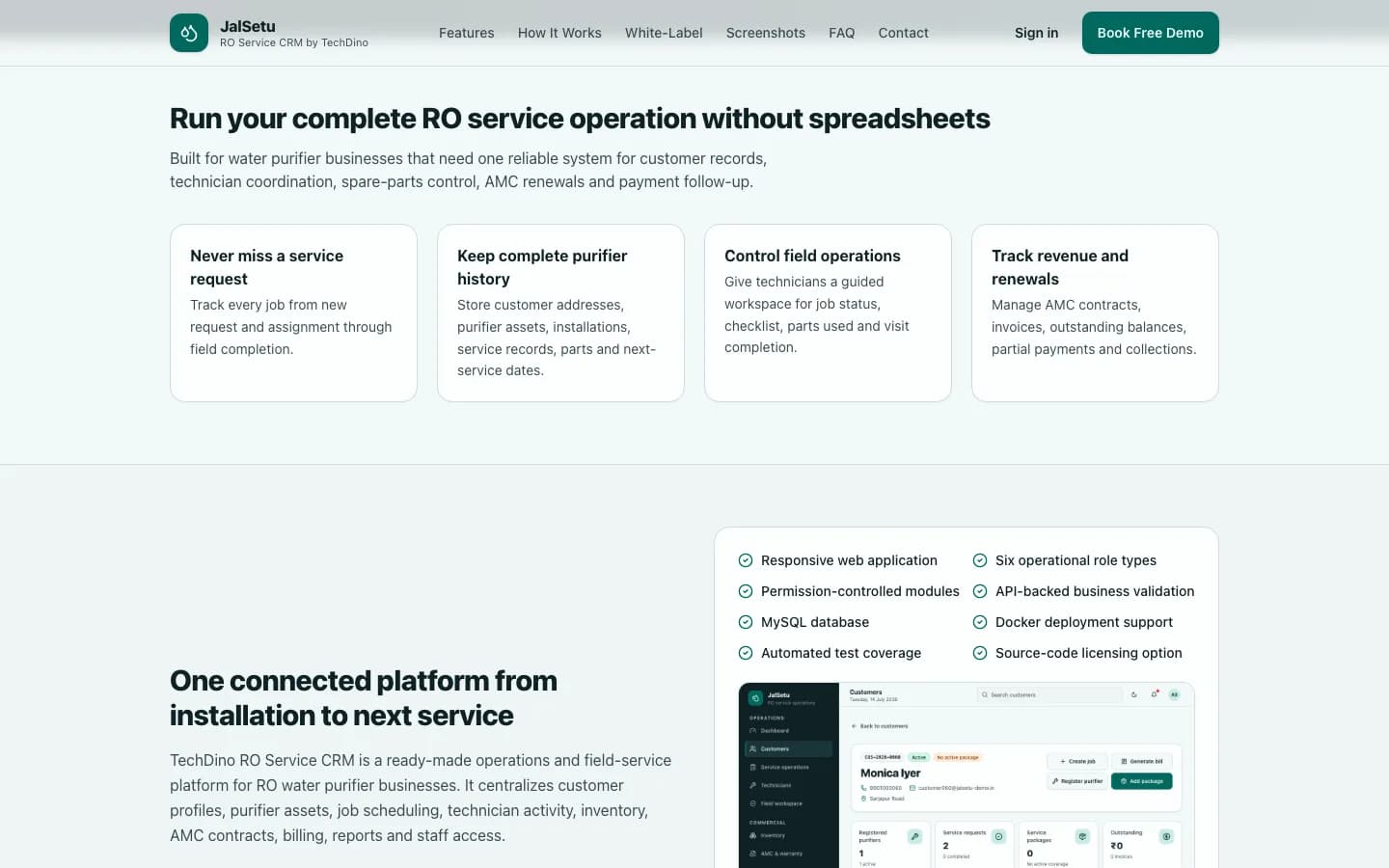Click Back to customers in the preview
Viewport: 1389px width, 868px height.
pos(880,726)
